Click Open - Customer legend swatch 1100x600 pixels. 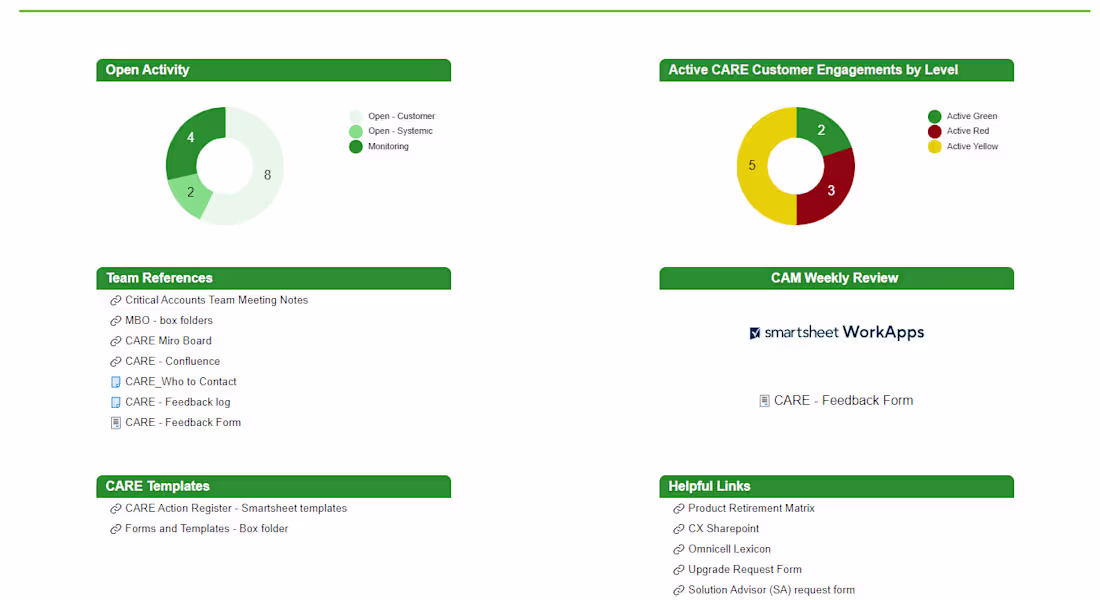pos(356,116)
